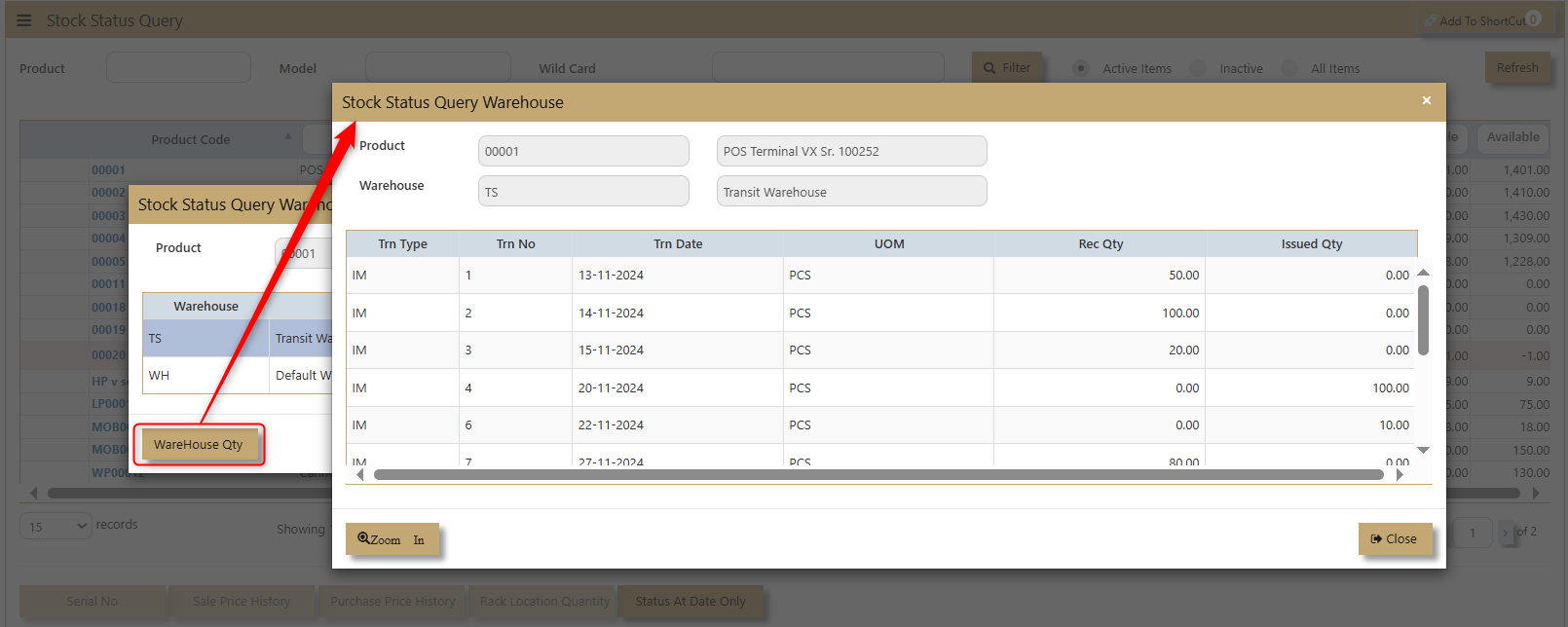Select the All Items radio button
Viewport: 1568px width, 627px height.
coord(1289,68)
